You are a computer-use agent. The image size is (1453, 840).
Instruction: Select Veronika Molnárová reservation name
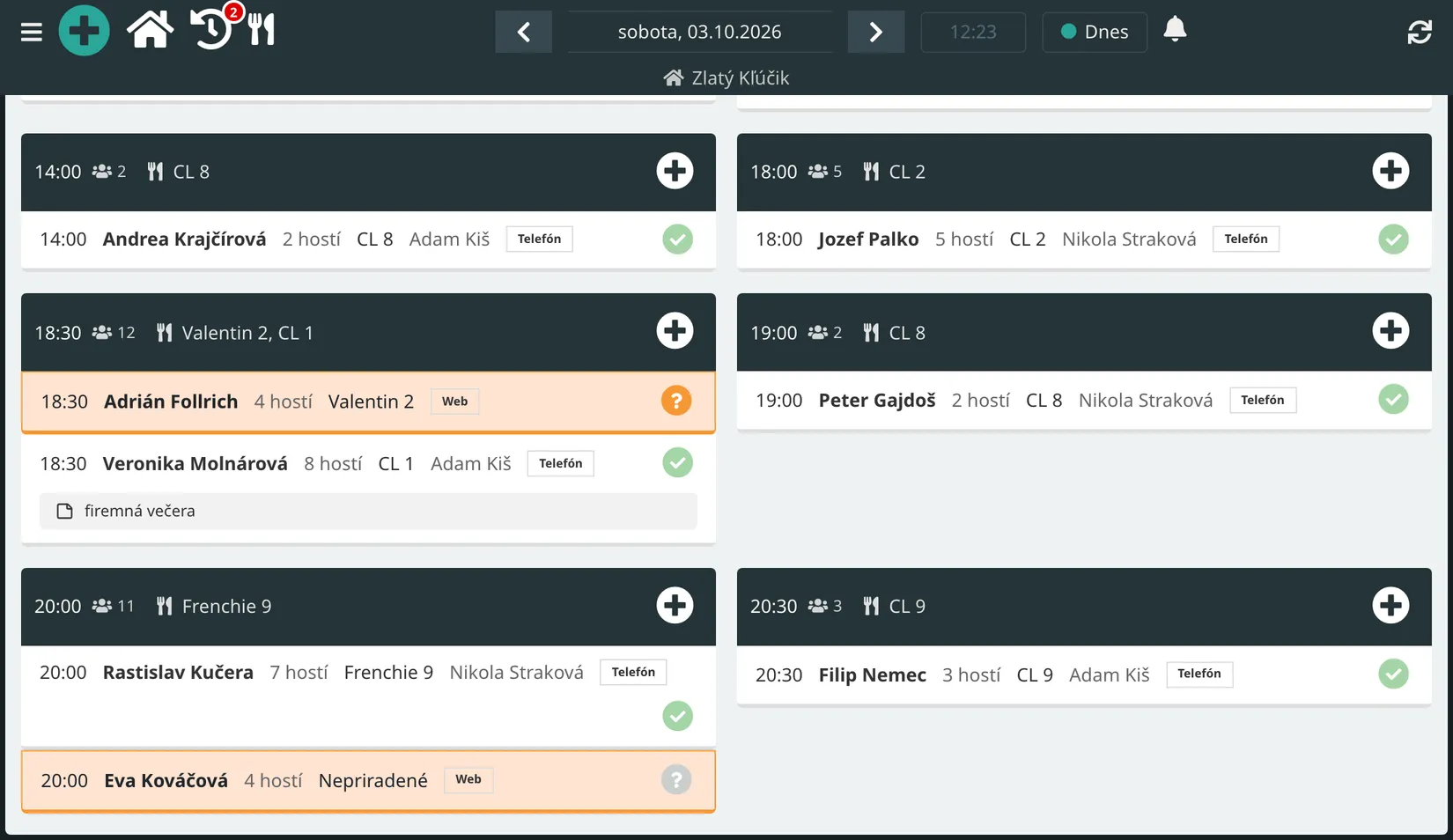click(195, 464)
